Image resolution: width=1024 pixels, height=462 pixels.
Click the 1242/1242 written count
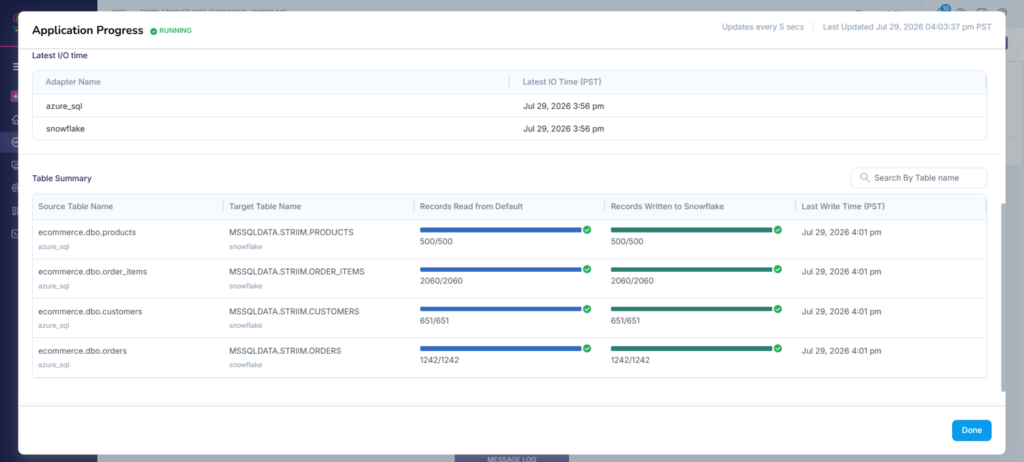pos(630,360)
